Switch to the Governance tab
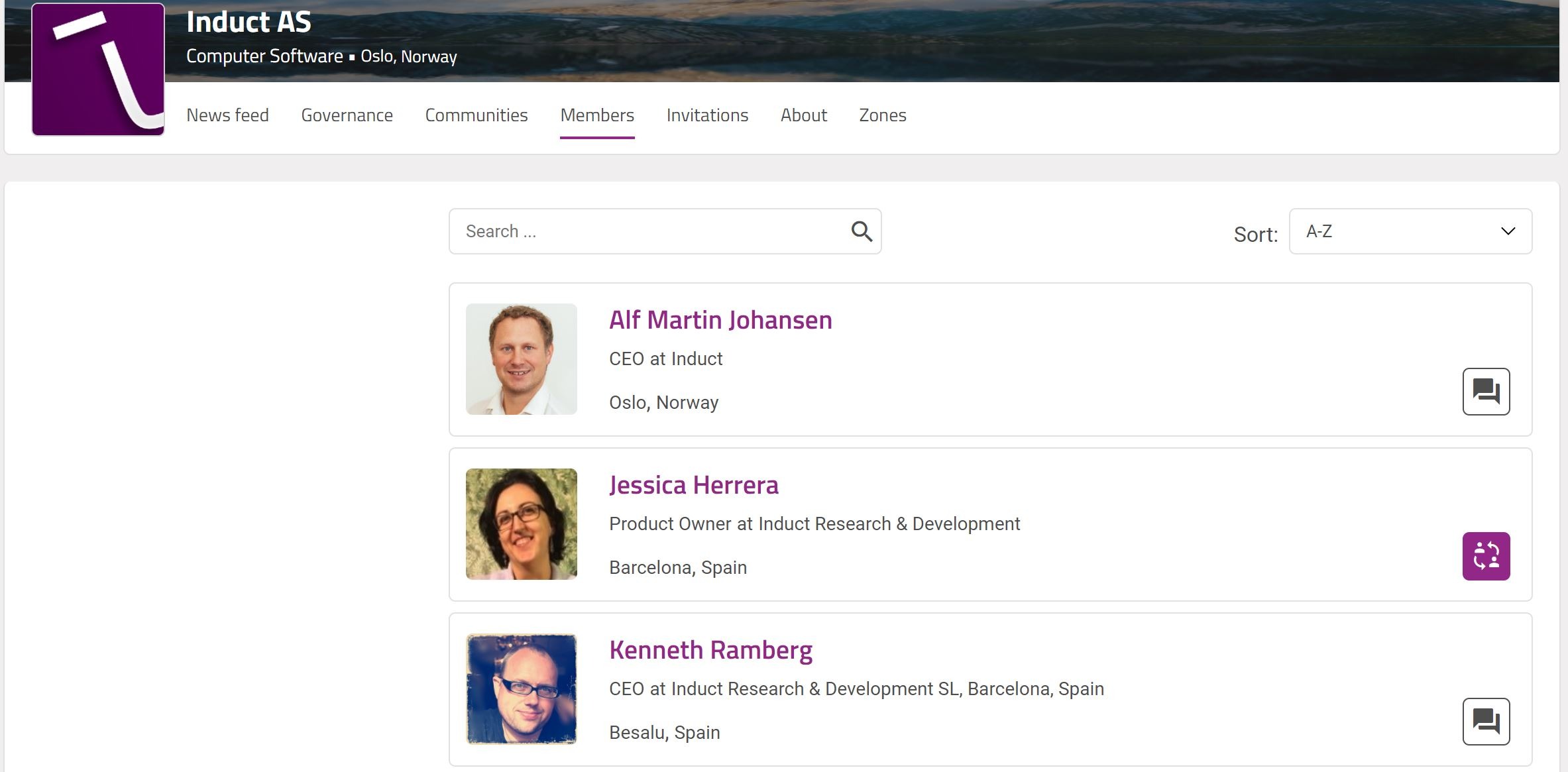Screen dimensions: 1568x772 pyautogui.click(x=347, y=115)
